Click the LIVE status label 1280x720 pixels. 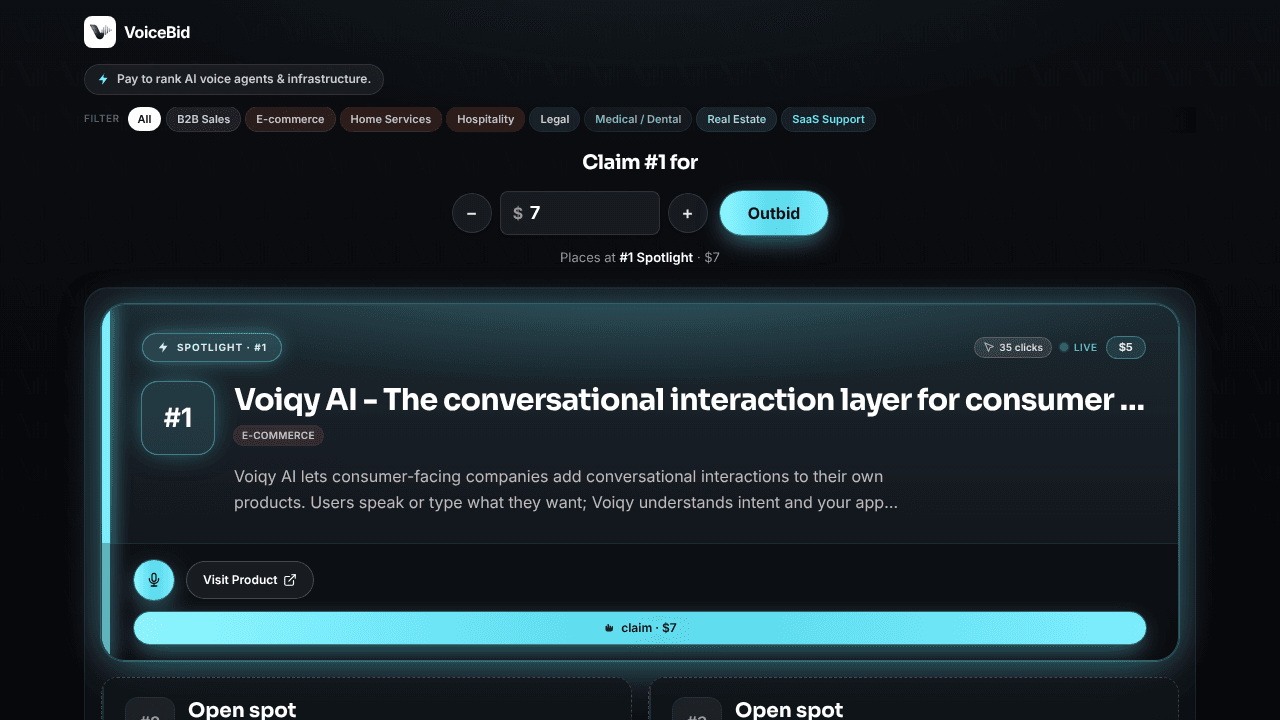(1086, 347)
